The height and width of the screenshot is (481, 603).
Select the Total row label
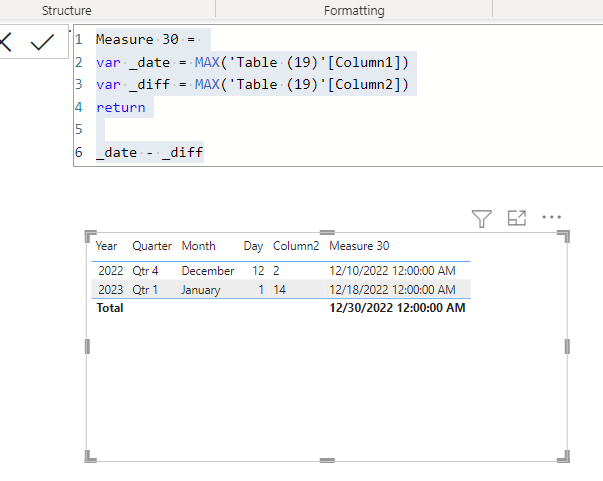pos(110,308)
